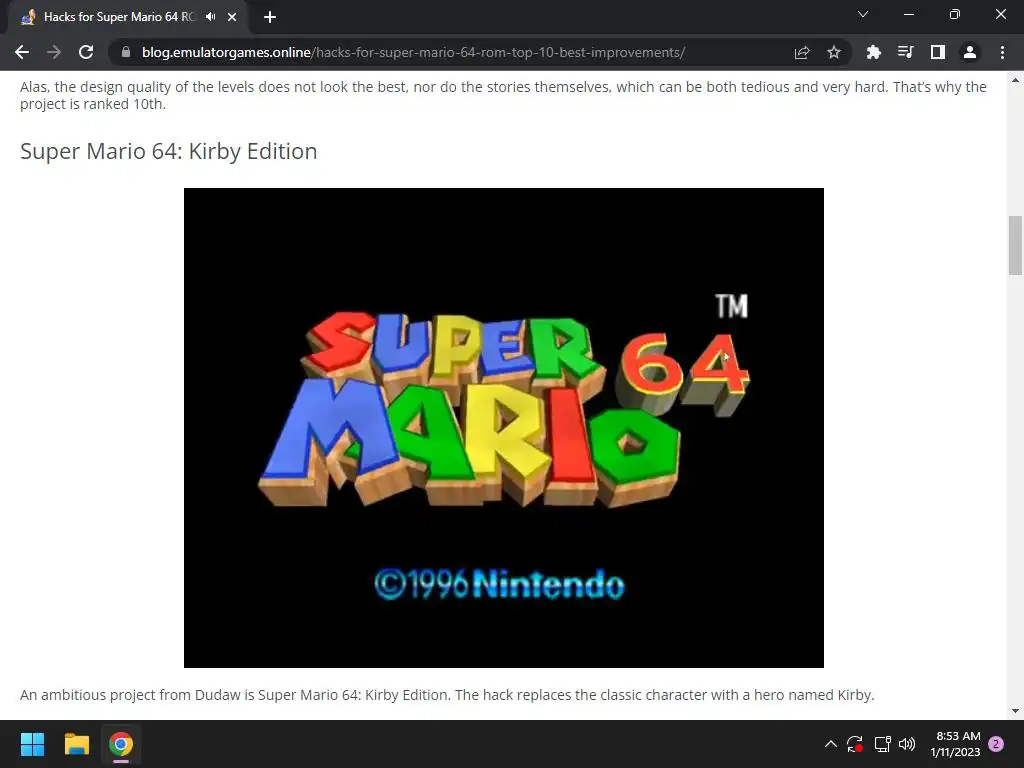Click the Super Mario 64: Kirby Edition heading
Viewport: 1024px width, 768px height.
(168, 152)
